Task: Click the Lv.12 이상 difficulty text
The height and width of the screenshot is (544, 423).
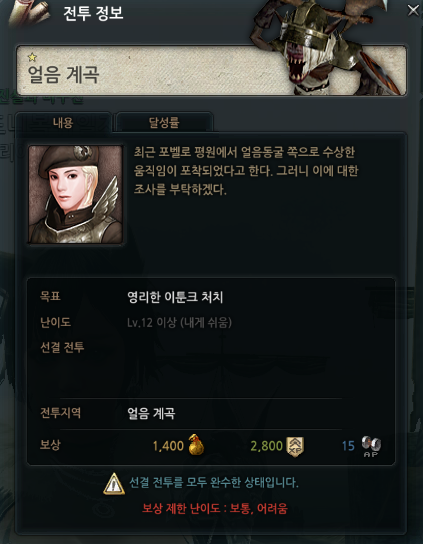Action: 179,323
